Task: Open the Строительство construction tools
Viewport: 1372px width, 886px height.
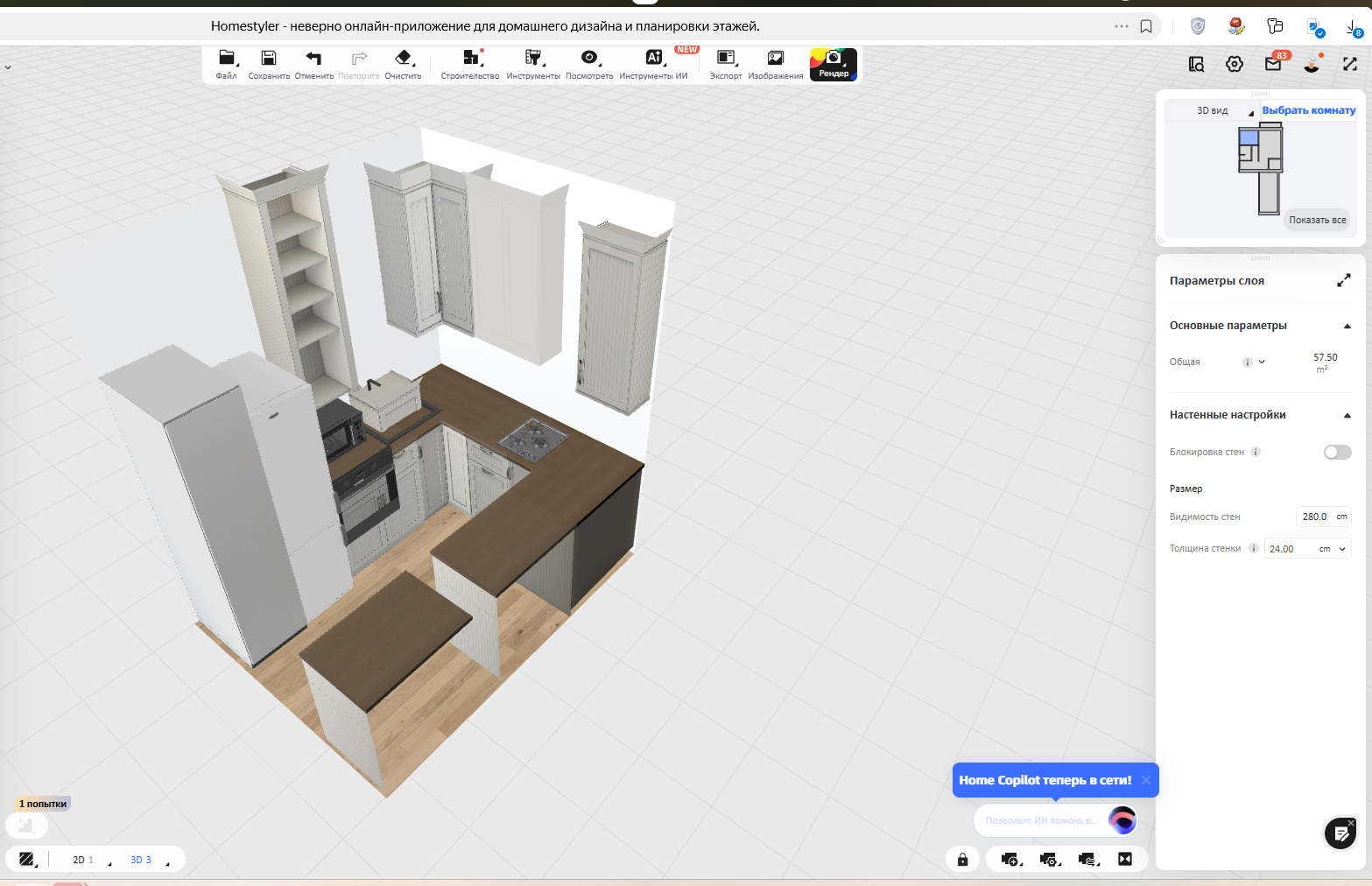Action: point(470,59)
